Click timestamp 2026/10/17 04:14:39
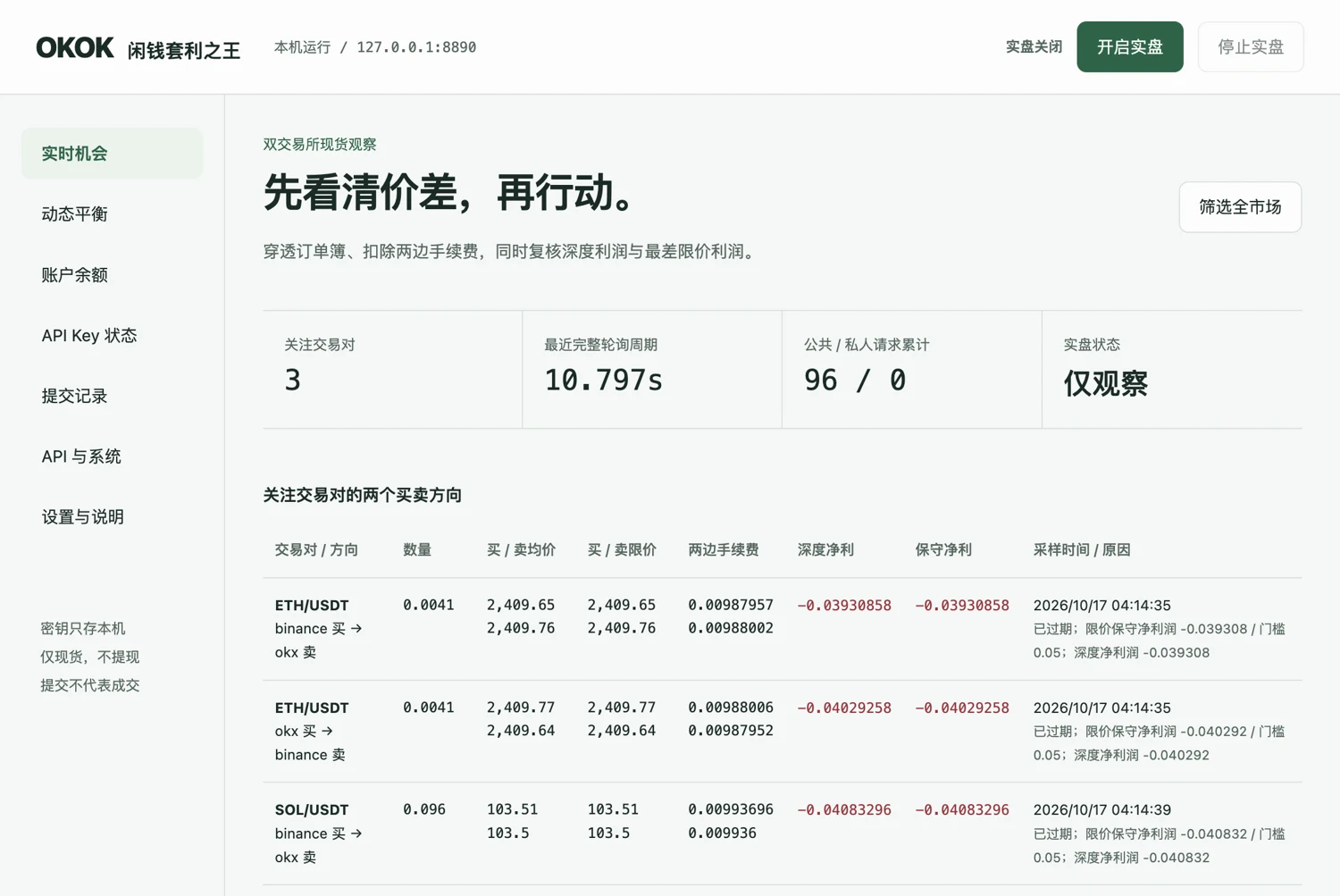The height and width of the screenshot is (896, 1340). 1102,810
